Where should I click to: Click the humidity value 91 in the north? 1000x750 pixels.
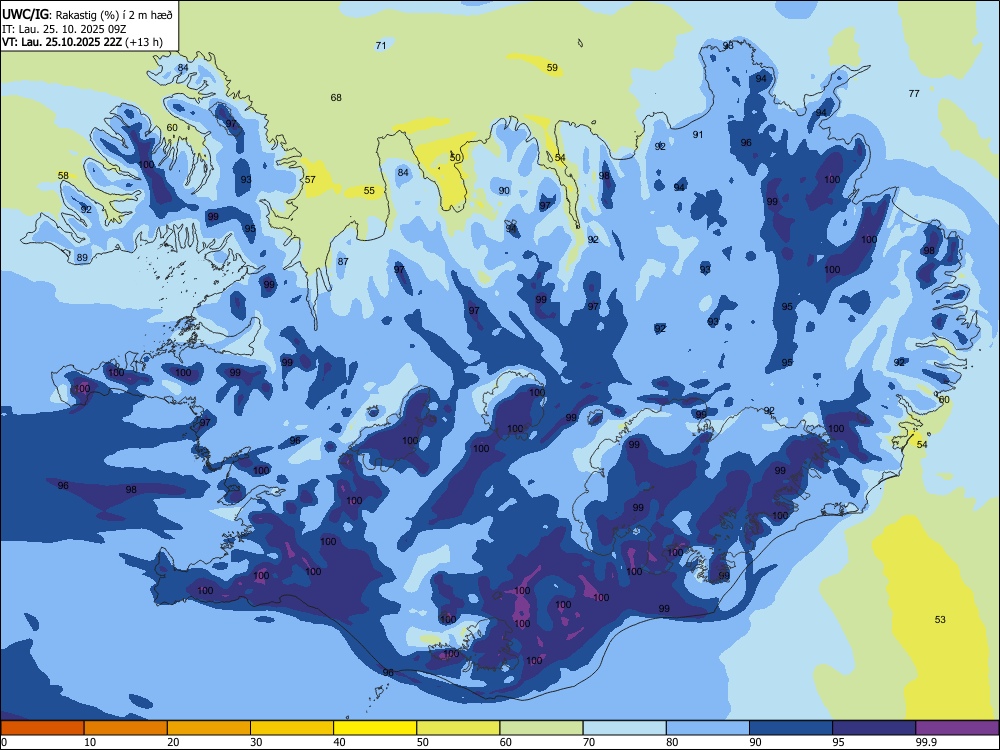coord(698,135)
